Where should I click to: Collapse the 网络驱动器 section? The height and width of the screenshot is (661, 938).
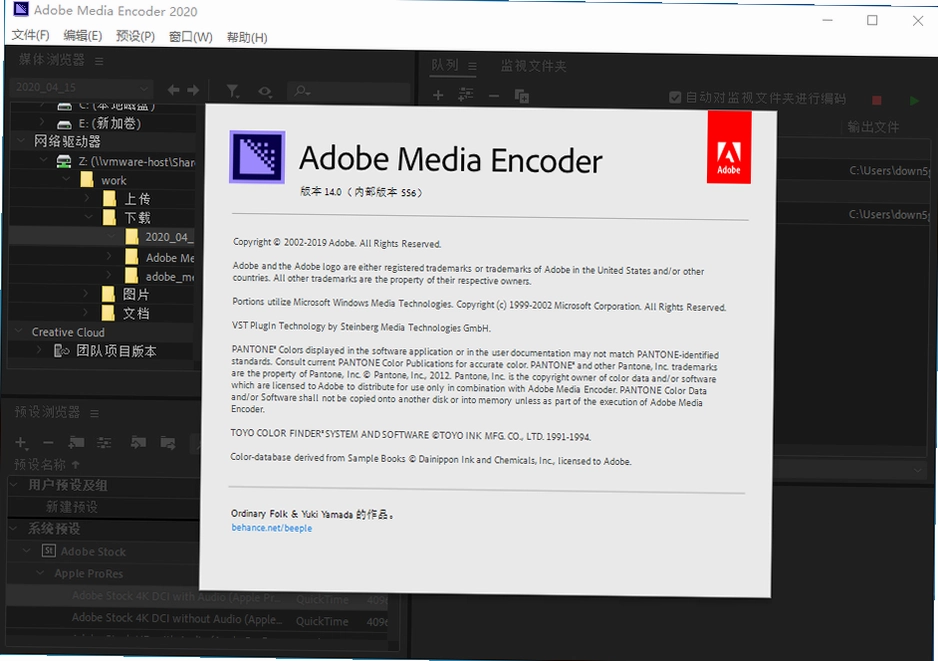coord(21,141)
